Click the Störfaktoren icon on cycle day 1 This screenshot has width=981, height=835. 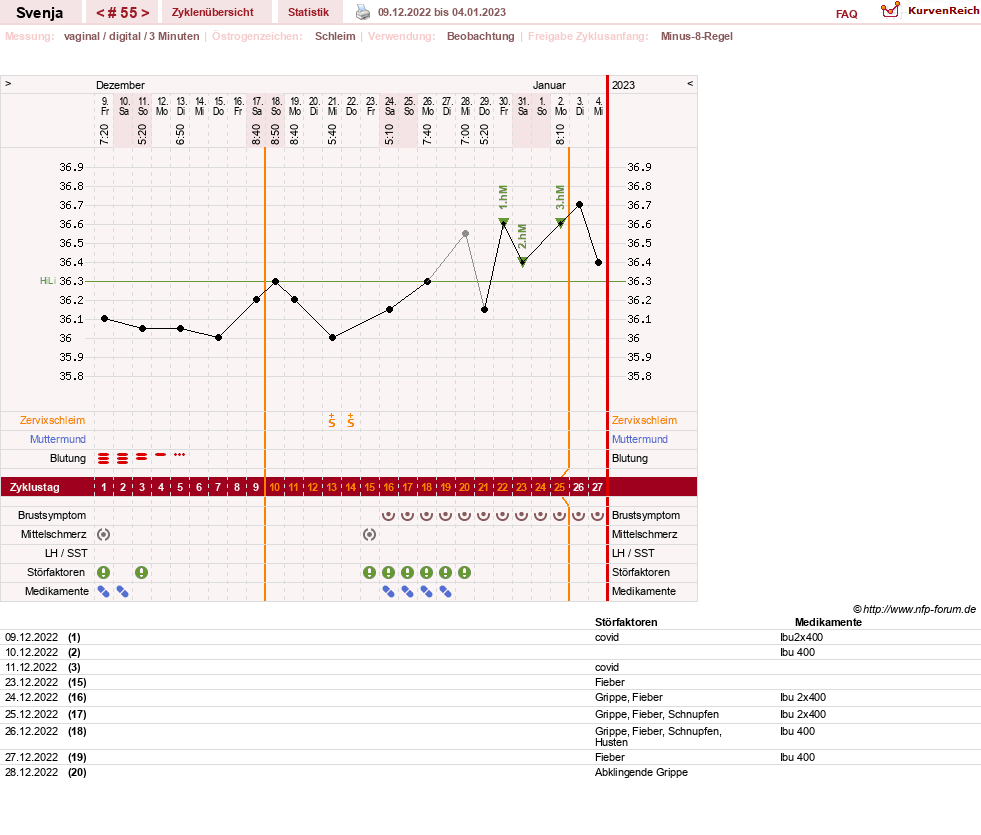(x=104, y=572)
